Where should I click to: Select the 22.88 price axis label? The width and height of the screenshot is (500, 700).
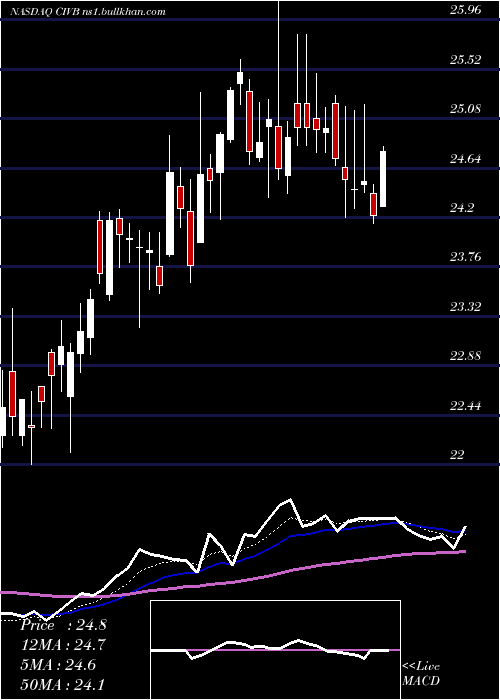[465, 356]
